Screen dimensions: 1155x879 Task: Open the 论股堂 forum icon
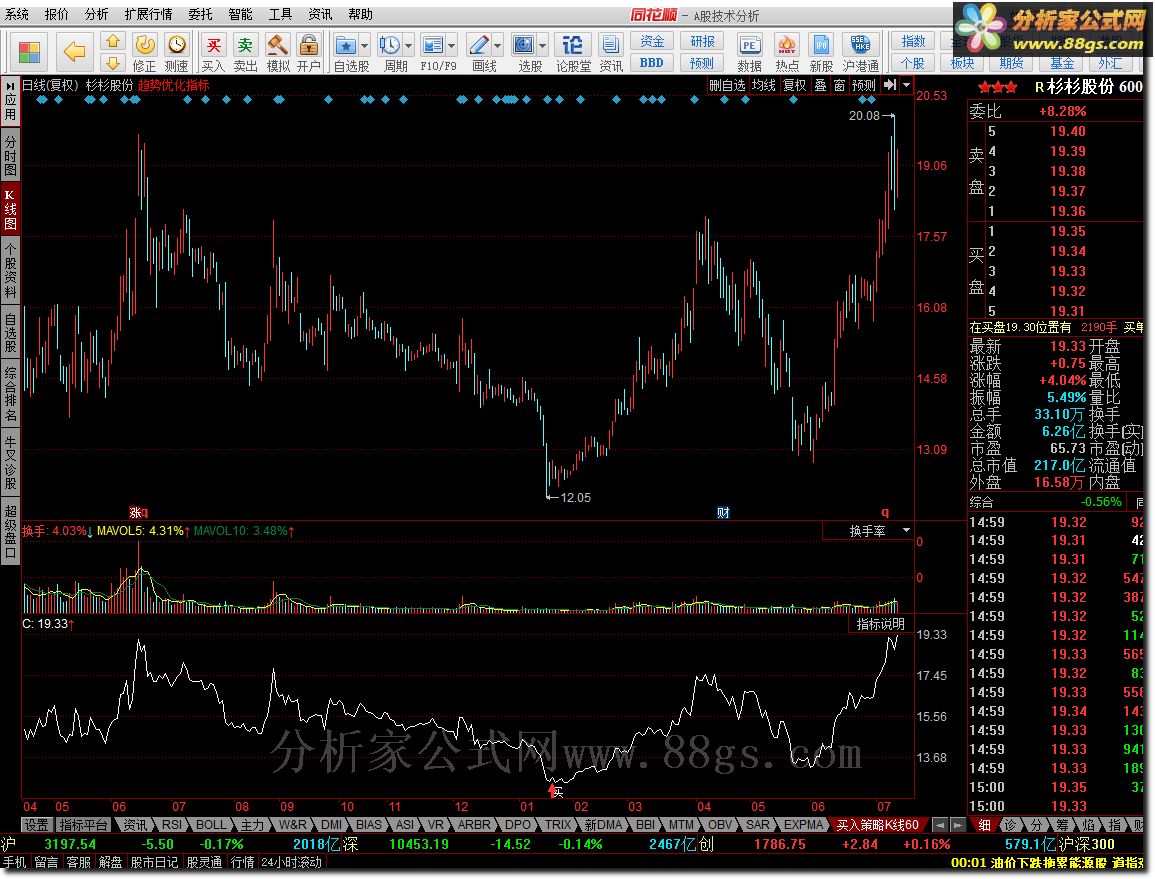coord(573,53)
